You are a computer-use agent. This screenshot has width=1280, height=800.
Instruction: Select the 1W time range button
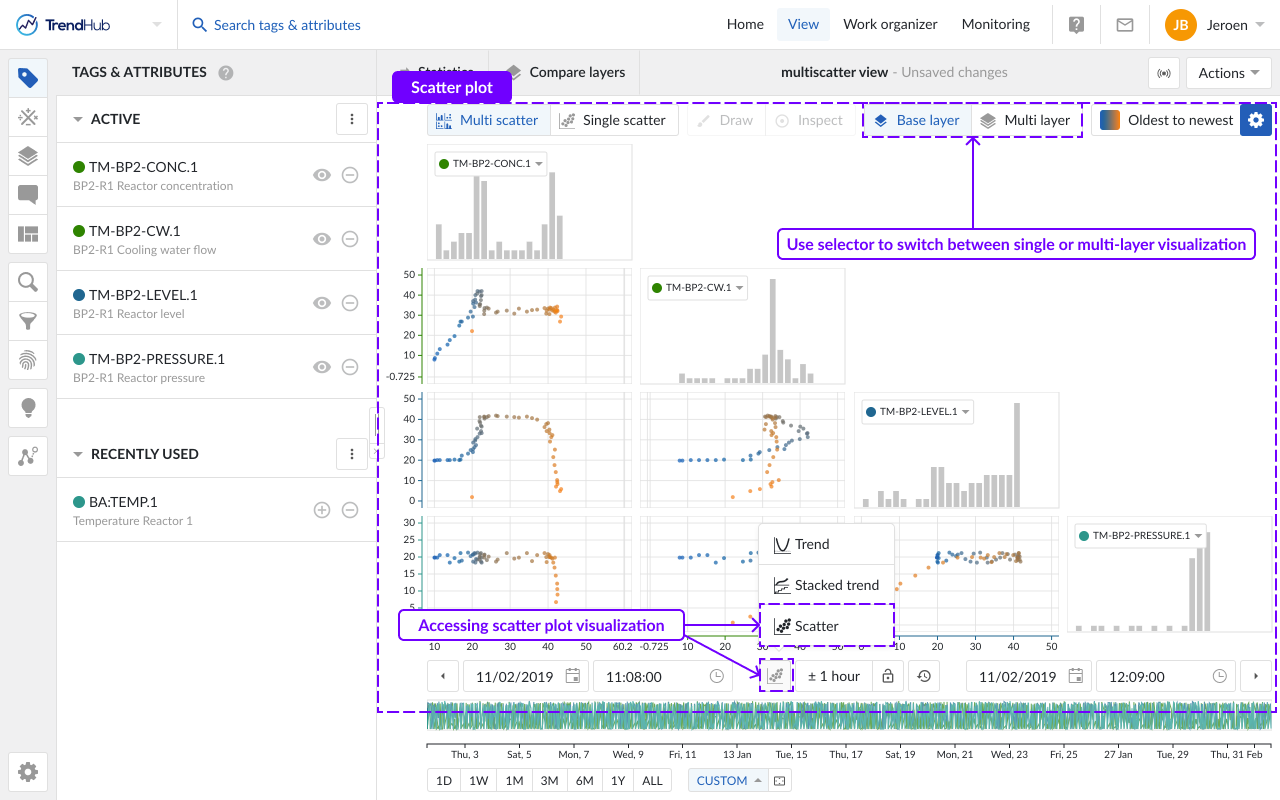pos(479,781)
